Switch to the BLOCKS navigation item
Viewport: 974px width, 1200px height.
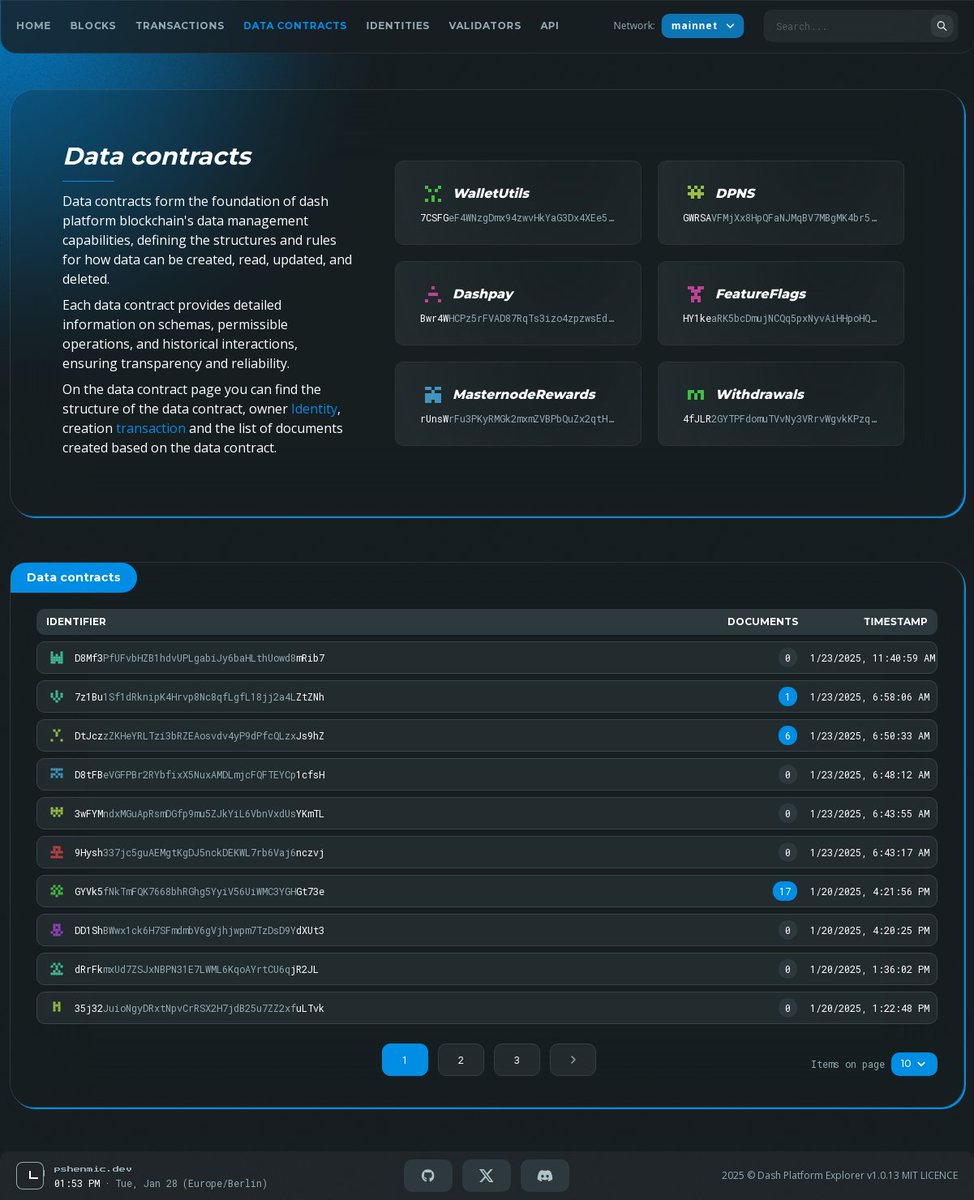(x=92, y=25)
